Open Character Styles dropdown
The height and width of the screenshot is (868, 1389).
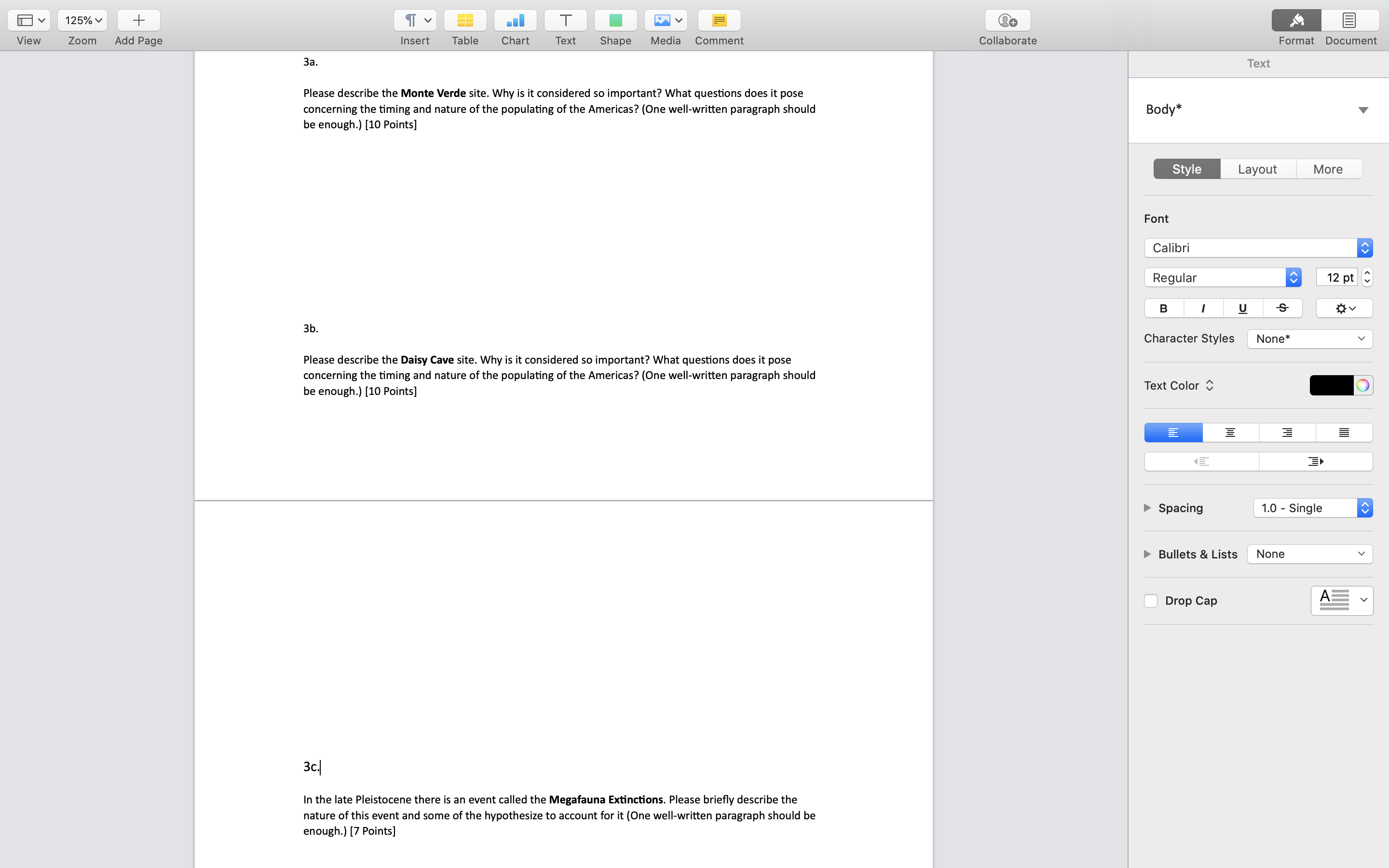pos(1309,339)
